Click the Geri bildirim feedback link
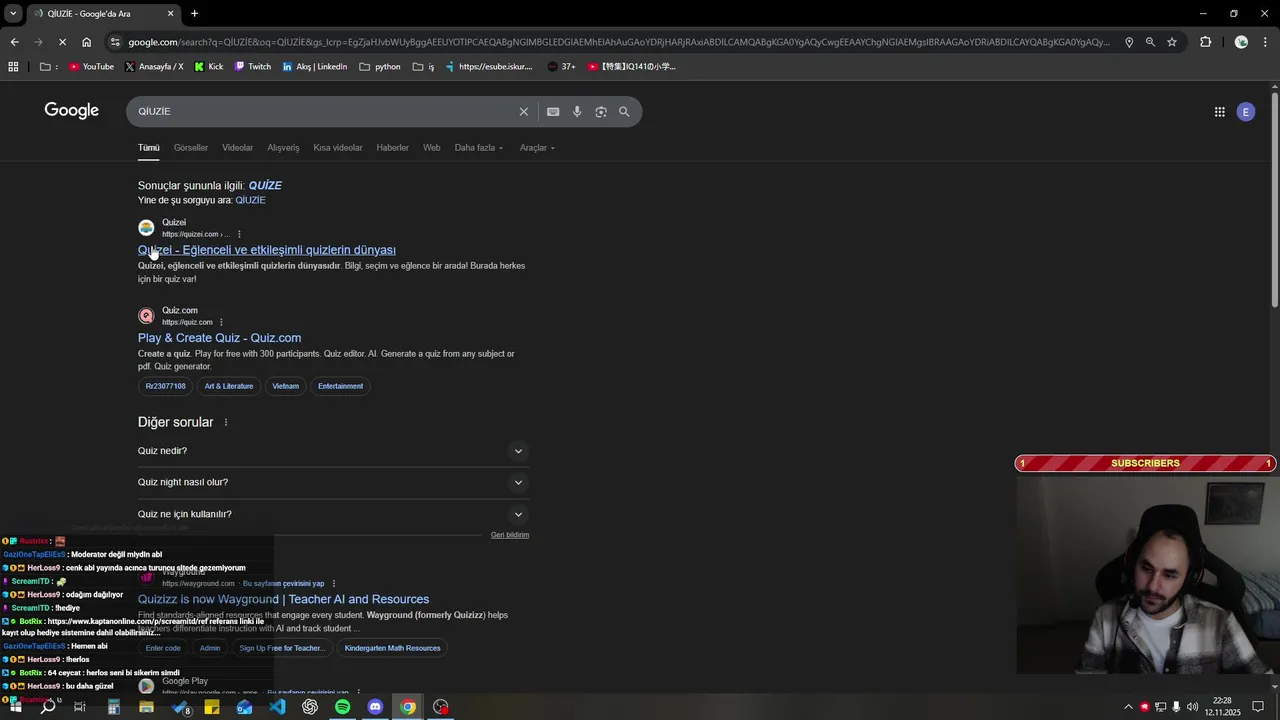The height and width of the screenshot is (720, 1280). (510, 535)
